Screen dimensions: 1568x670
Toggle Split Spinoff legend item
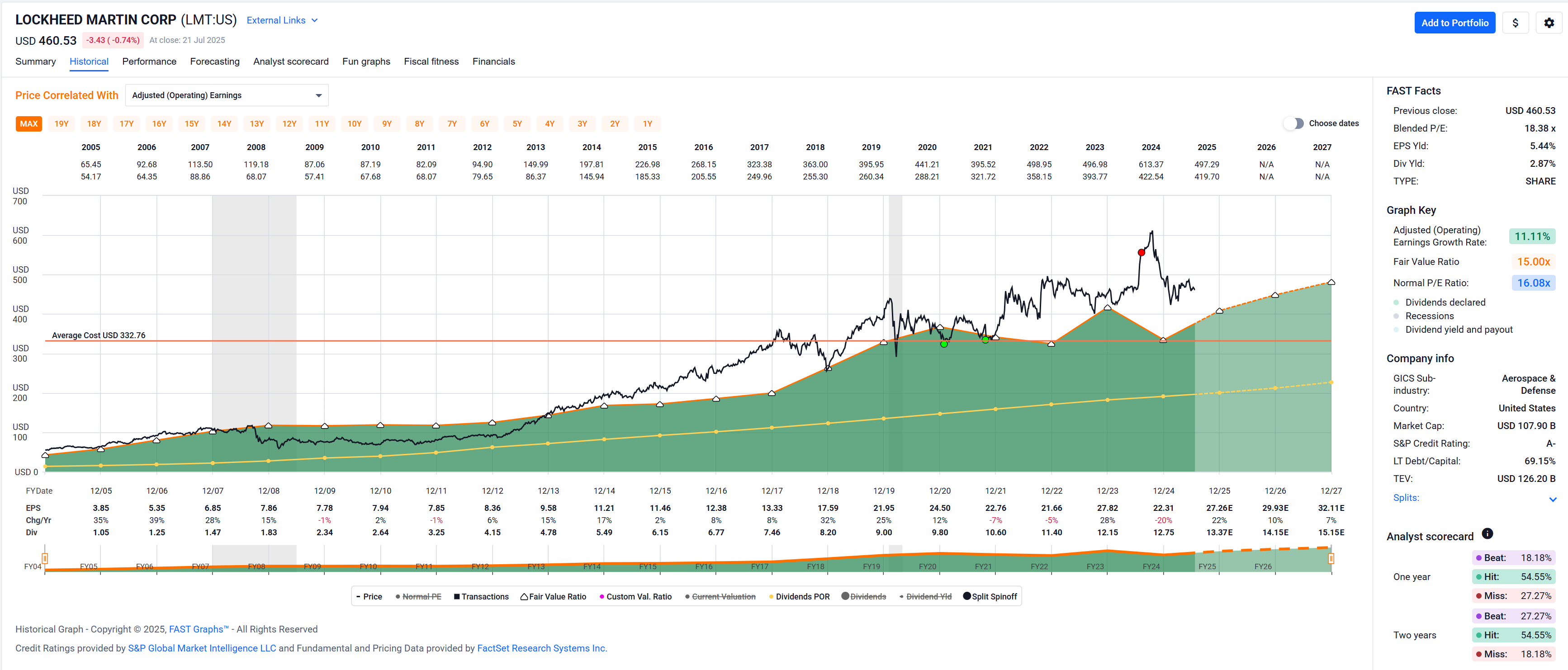pos(990,596)
